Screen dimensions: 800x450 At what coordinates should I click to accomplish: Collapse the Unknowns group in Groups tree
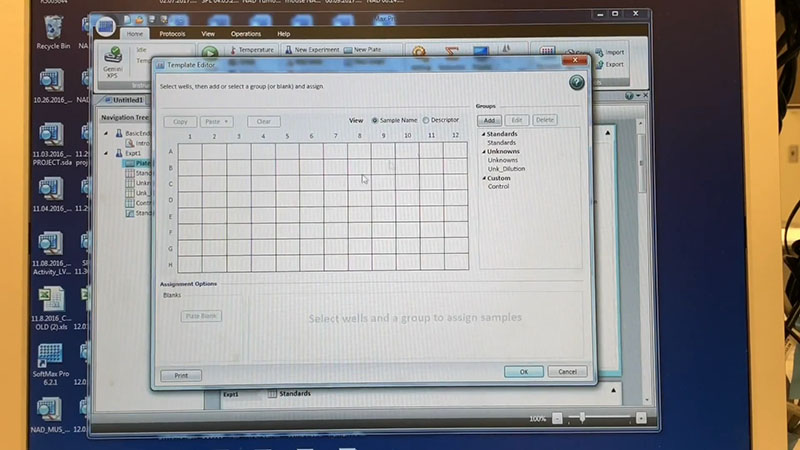[484, 152]
